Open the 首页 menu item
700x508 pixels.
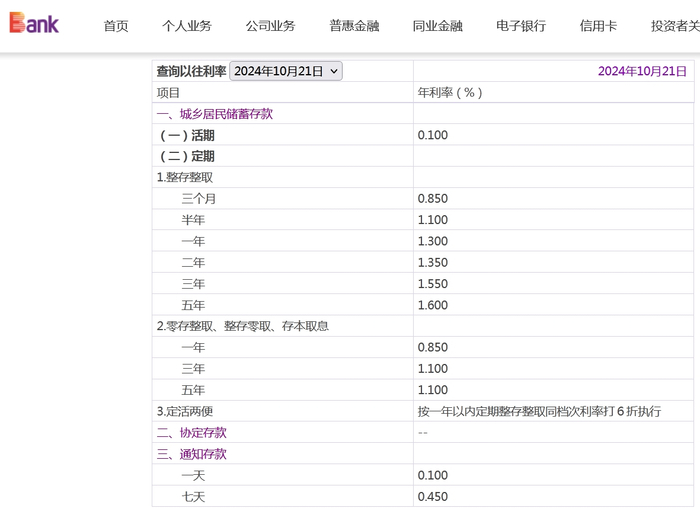pos(116,26)
